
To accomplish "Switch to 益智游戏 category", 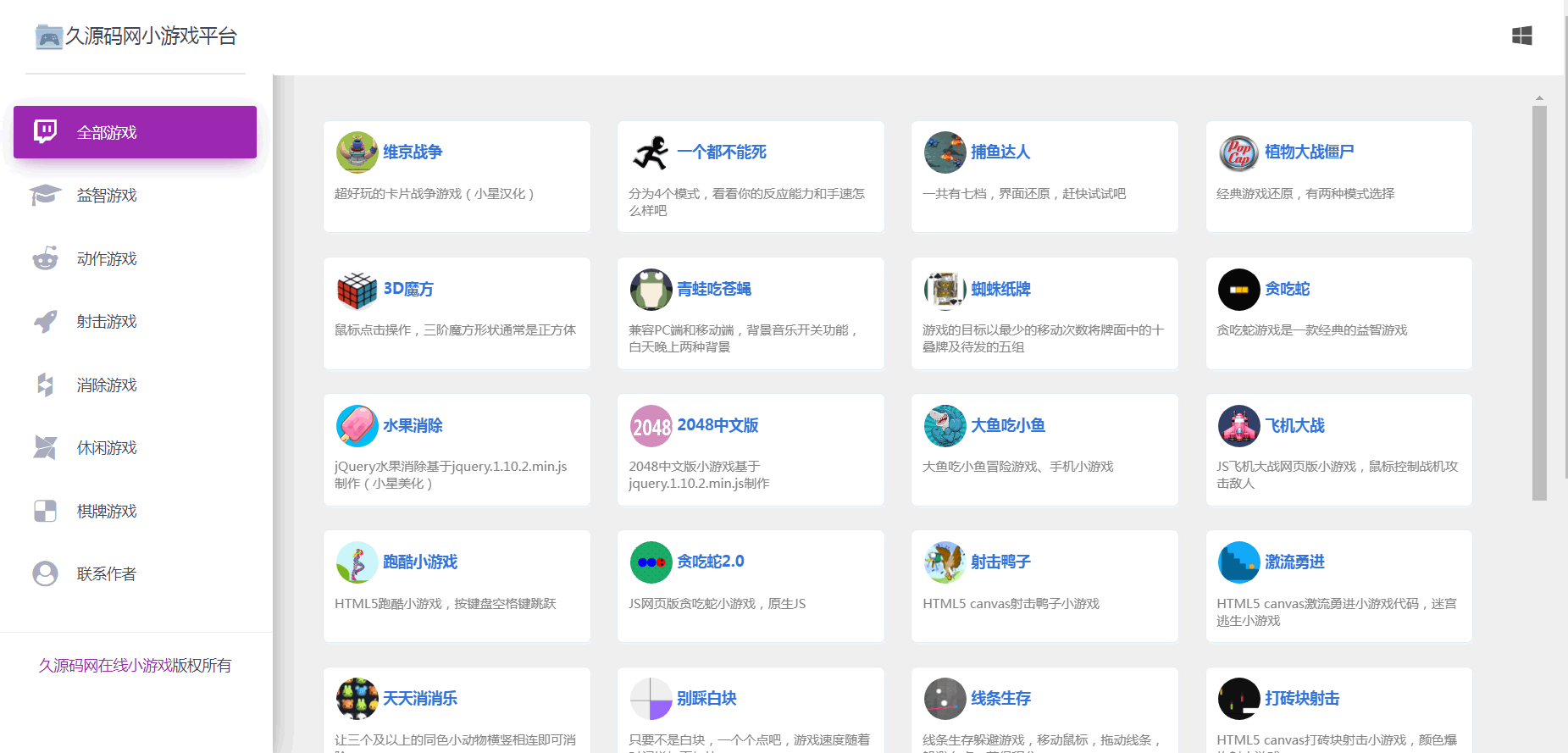I will click(x=107, y=196).
